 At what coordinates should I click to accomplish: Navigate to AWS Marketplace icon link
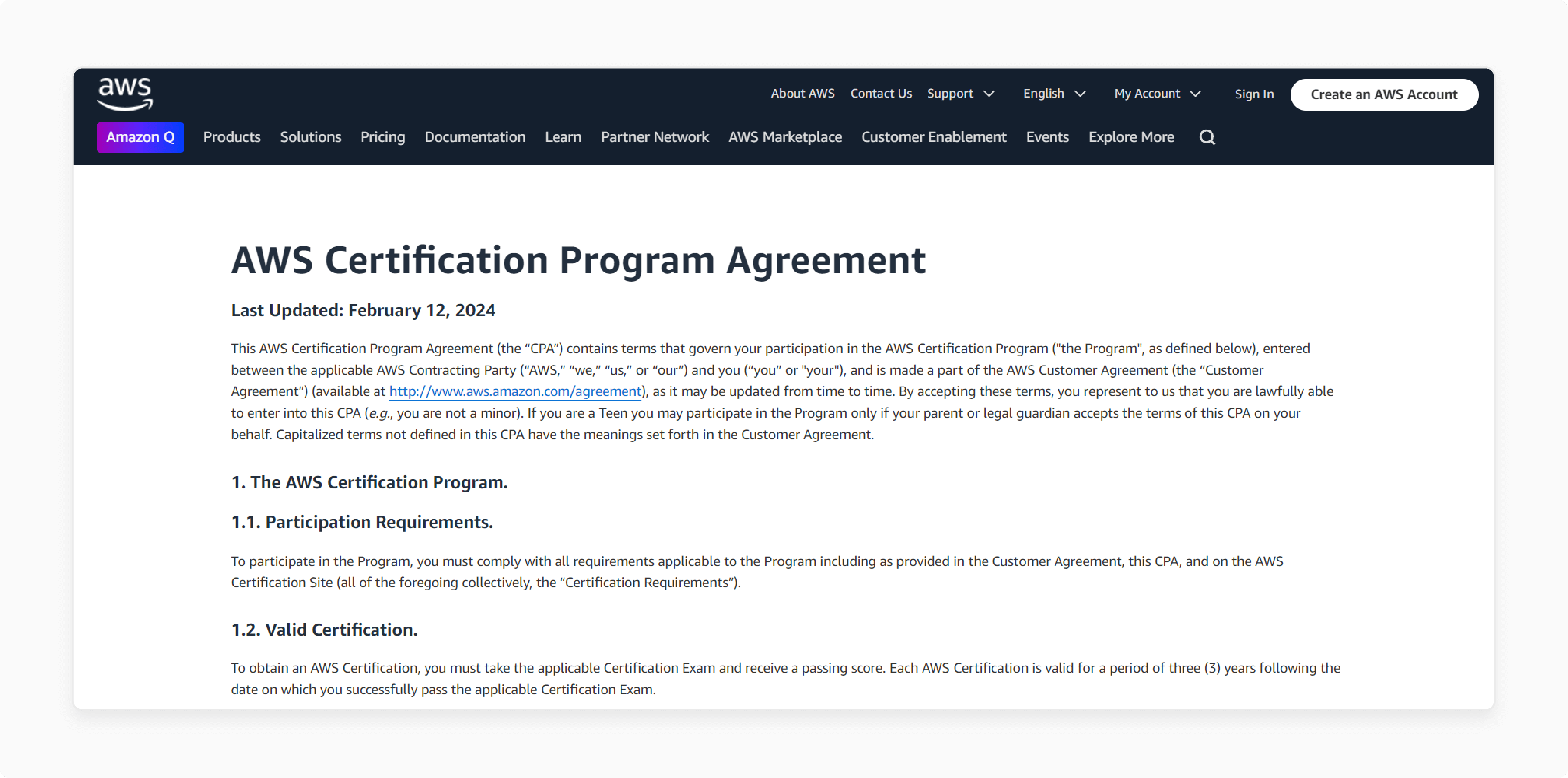[x=785, y=137]
